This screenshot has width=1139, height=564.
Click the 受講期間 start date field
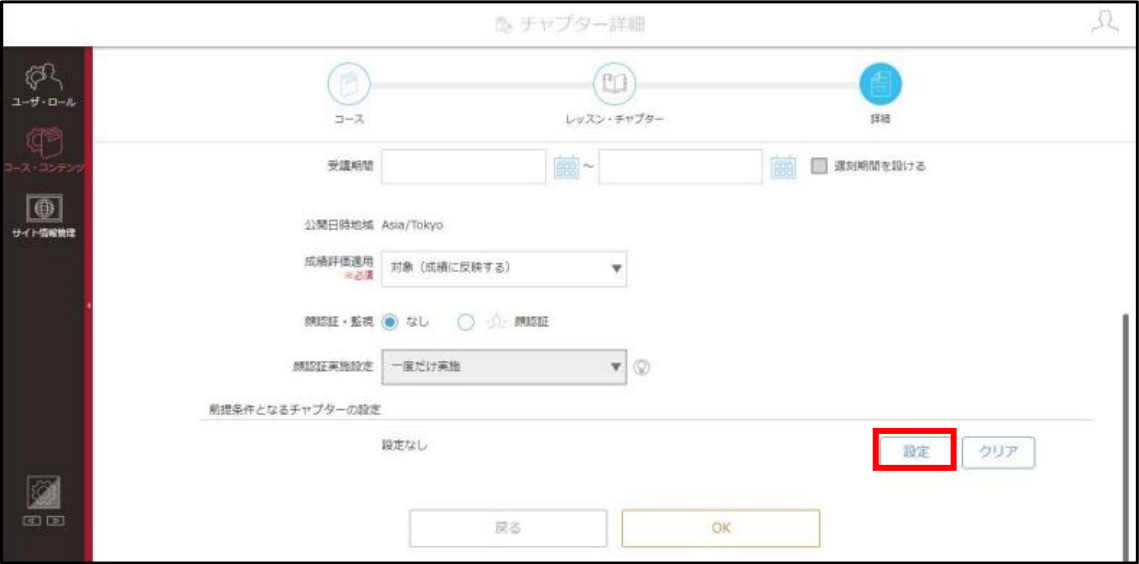point(463,166)
